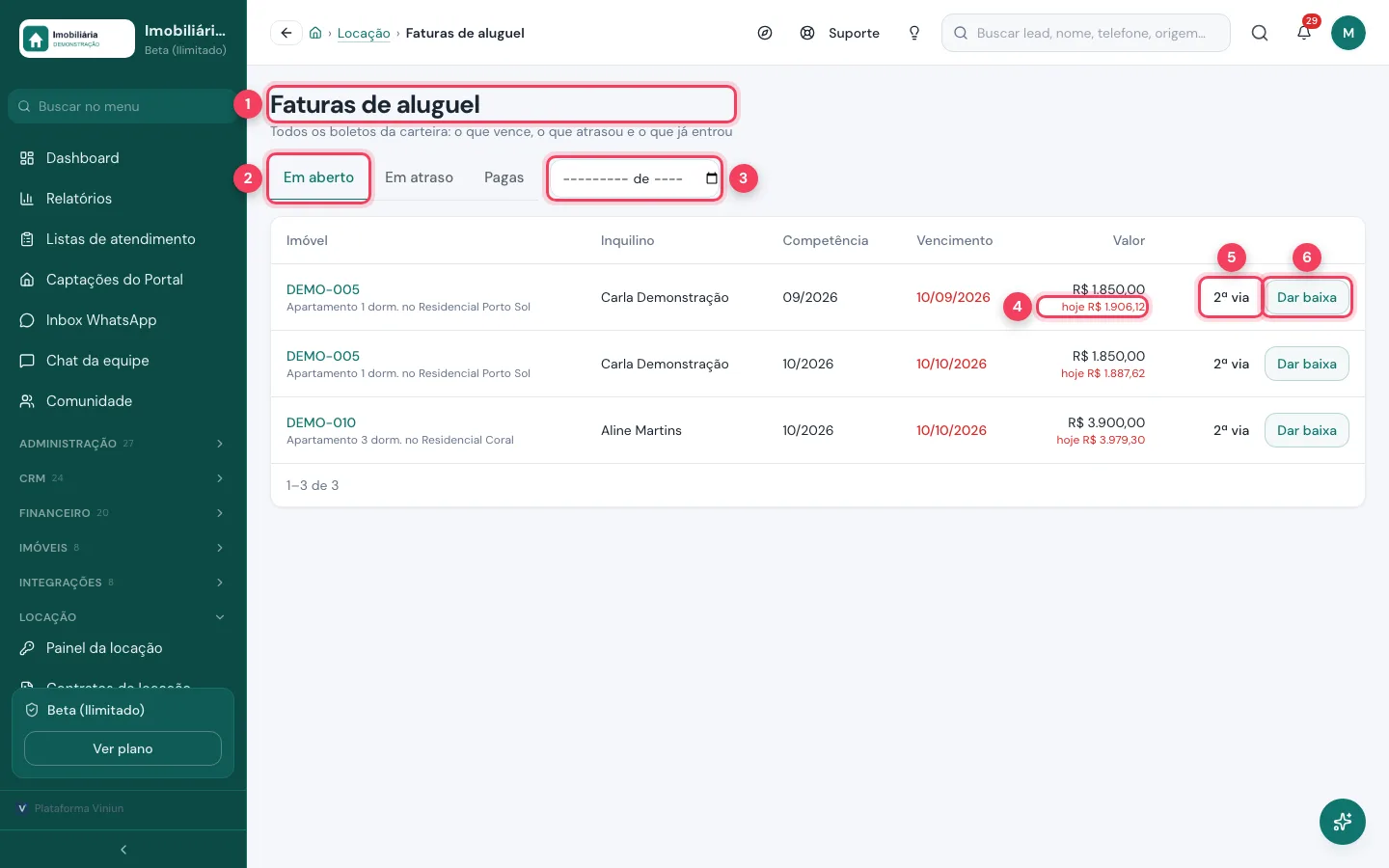
Task: Click the month filter date field
Action: (635, 178)
